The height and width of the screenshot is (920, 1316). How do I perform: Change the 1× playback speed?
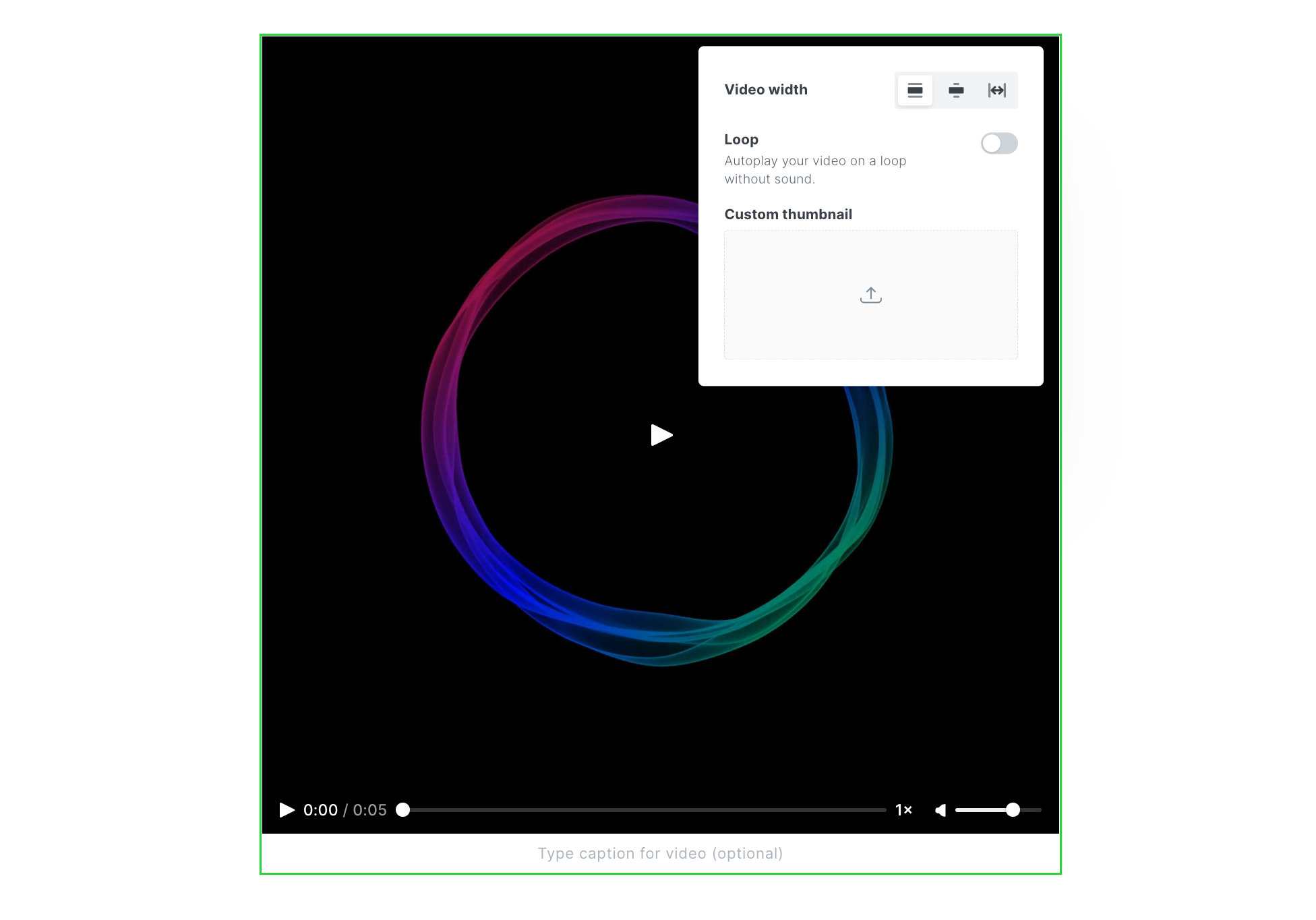903,810
